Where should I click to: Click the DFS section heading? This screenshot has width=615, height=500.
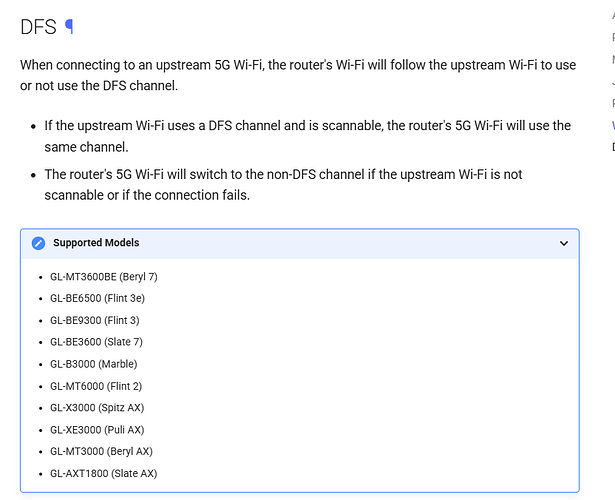tap(38, 27)
